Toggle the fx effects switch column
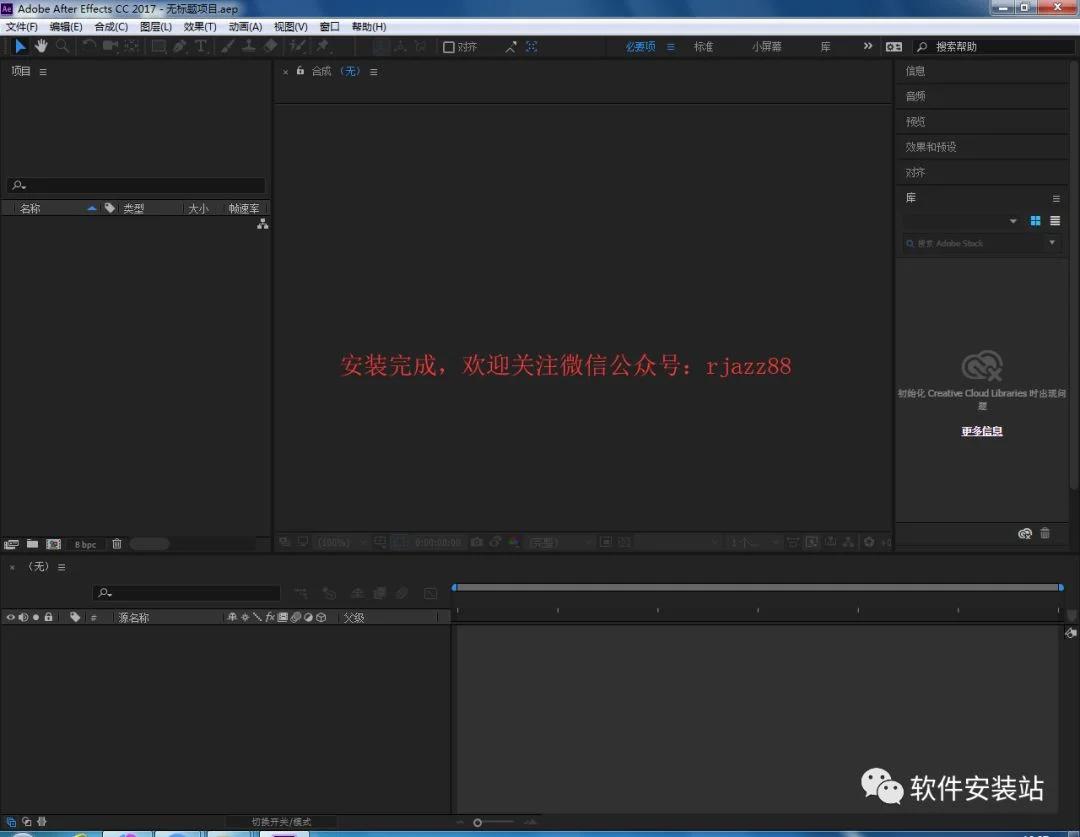 tap(270, 617)
